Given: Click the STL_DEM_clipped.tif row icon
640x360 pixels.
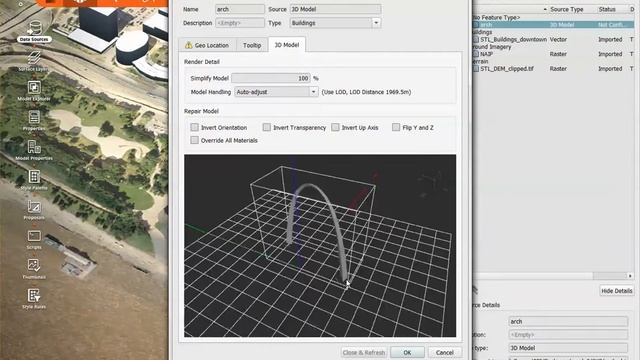Looking at the screenshot, I should point(476,69).
